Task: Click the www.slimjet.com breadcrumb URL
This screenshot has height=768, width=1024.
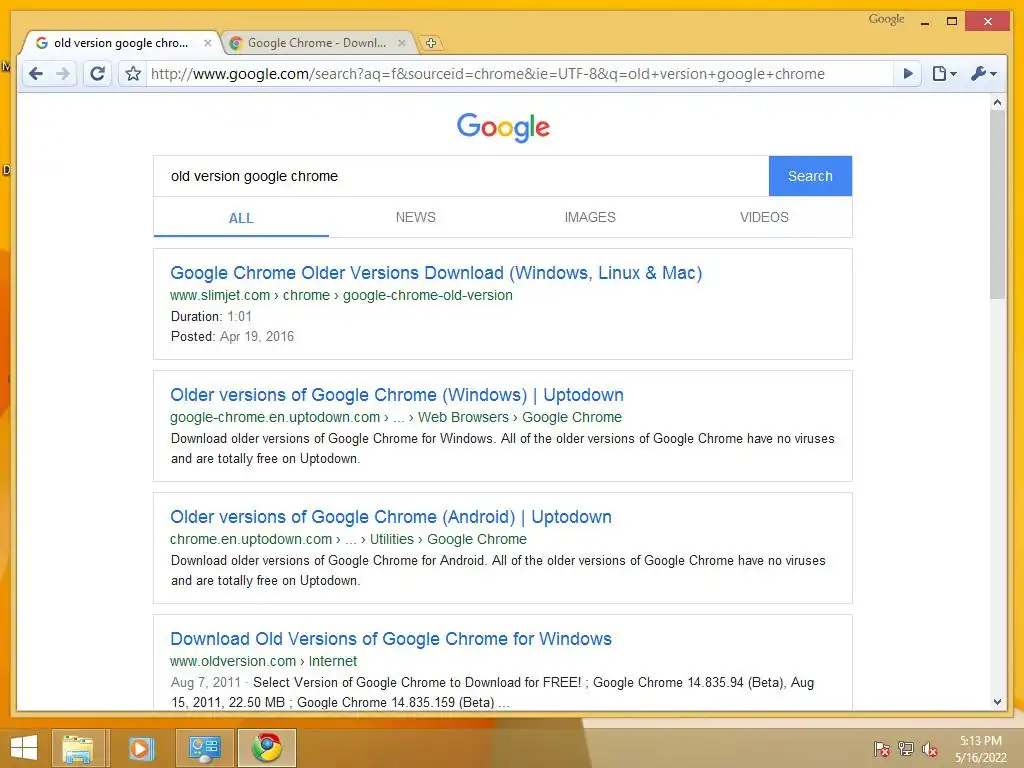Action: coord(341,295)
